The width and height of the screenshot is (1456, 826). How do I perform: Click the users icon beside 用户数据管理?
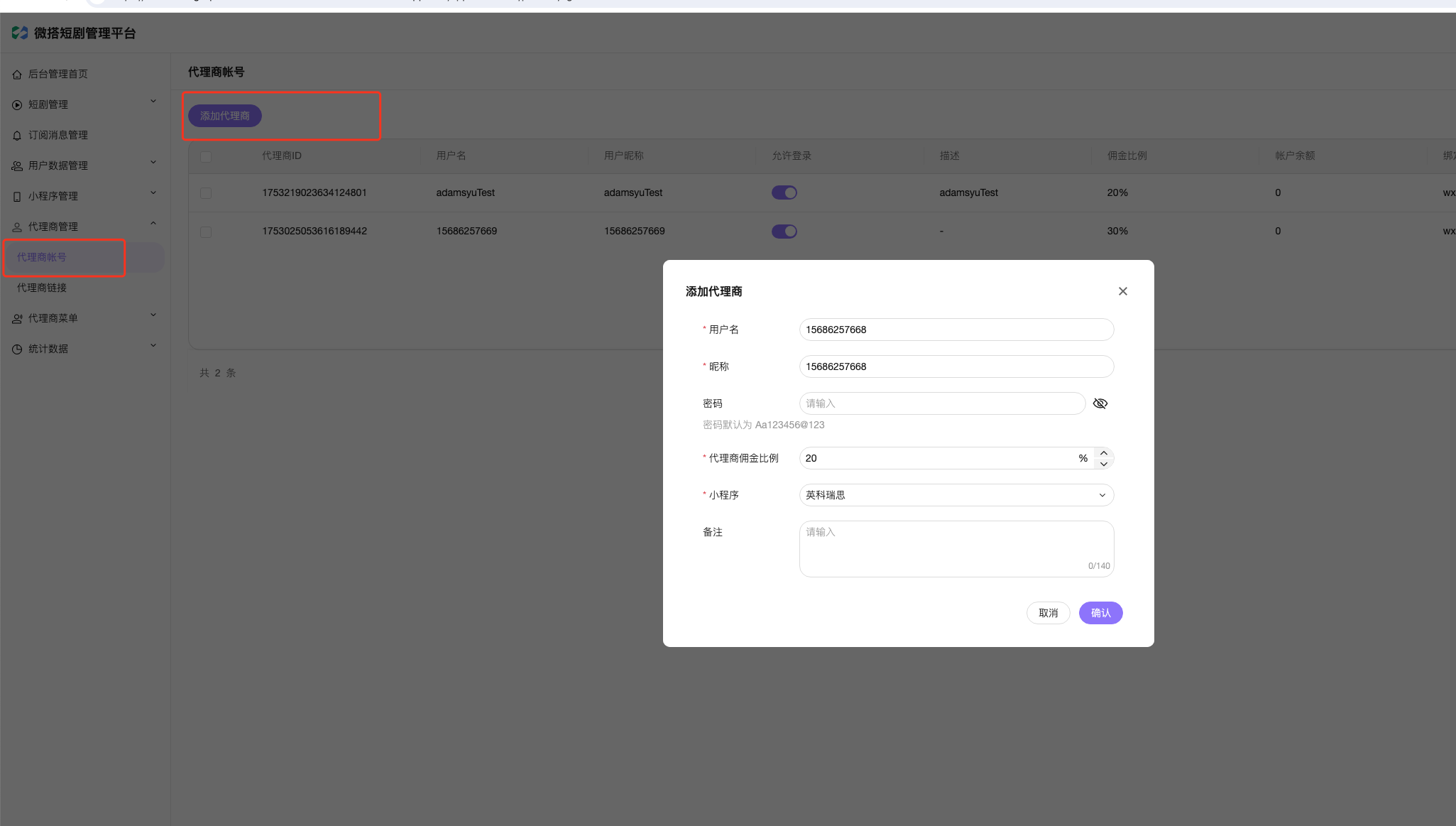(17, 166)
